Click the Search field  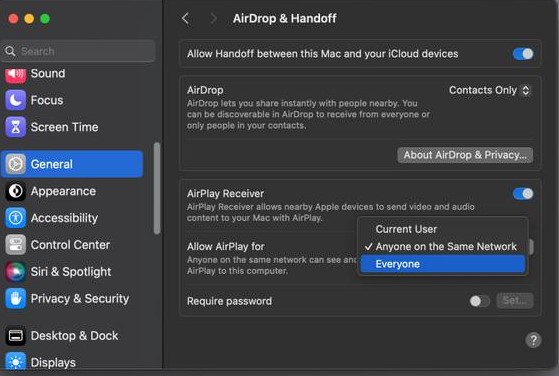click(78, 51)
